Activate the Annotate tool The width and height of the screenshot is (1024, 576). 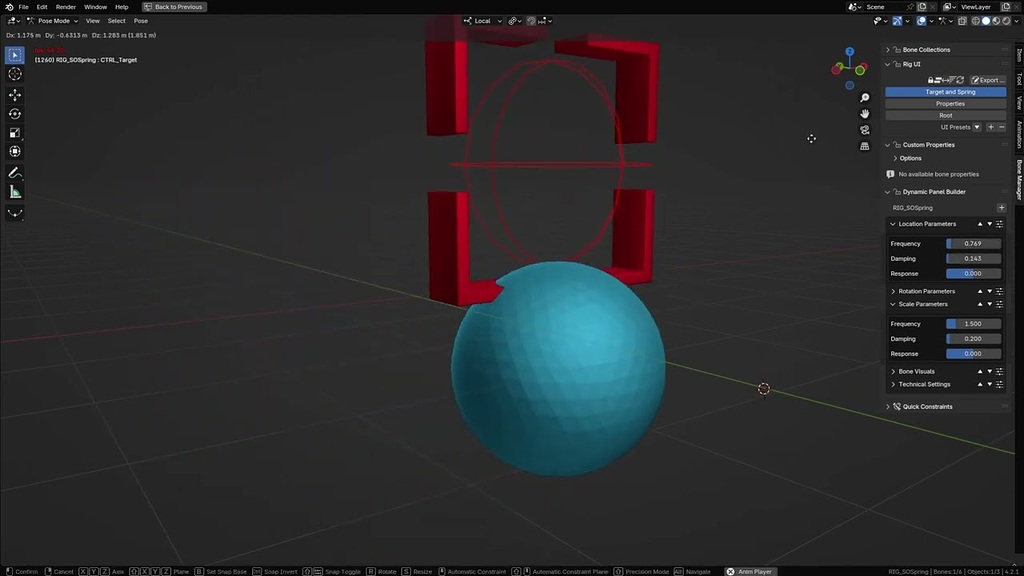tap(15, 173)
